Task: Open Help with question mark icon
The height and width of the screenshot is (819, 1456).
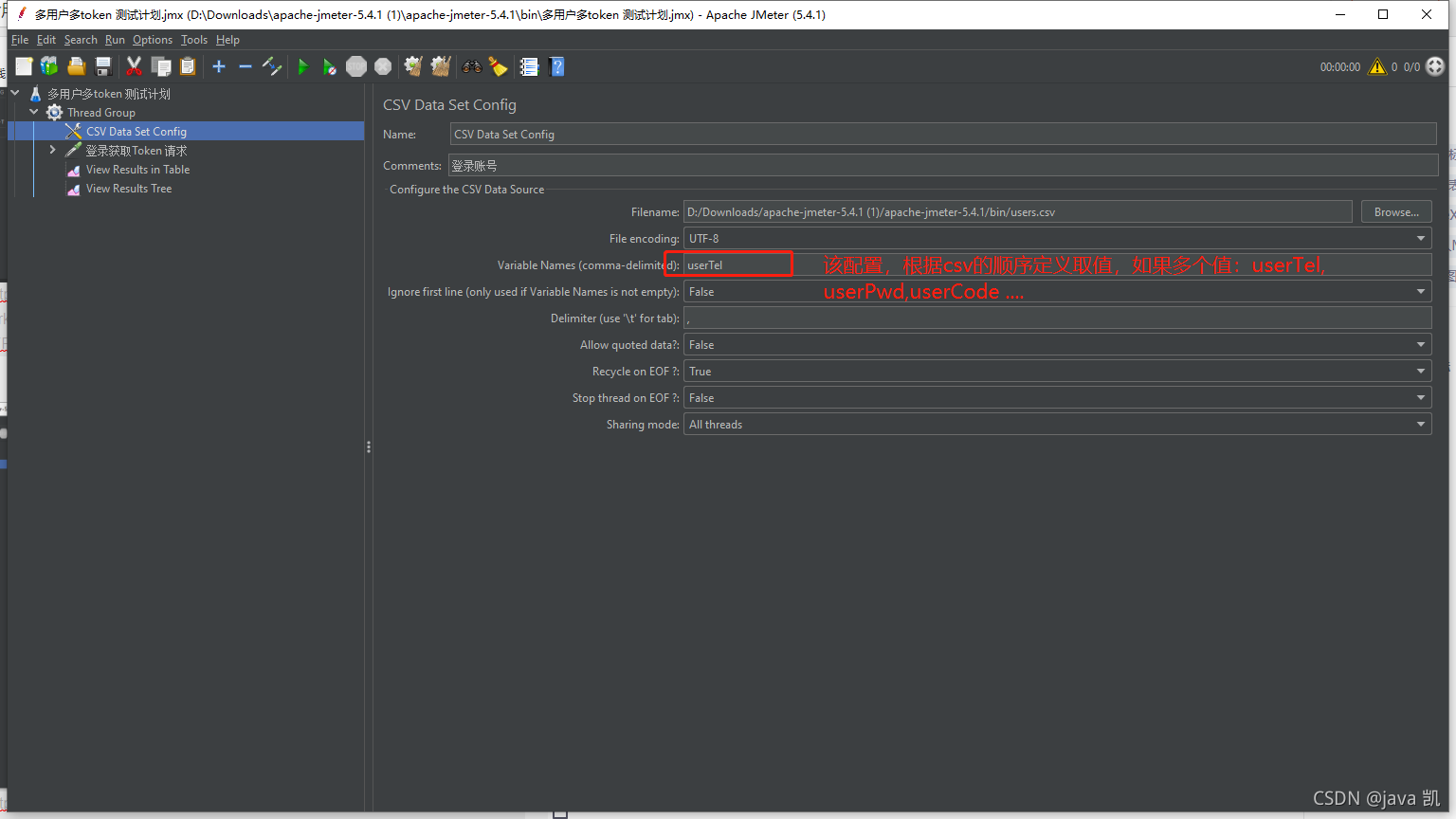Action: [x=556, y=66]
